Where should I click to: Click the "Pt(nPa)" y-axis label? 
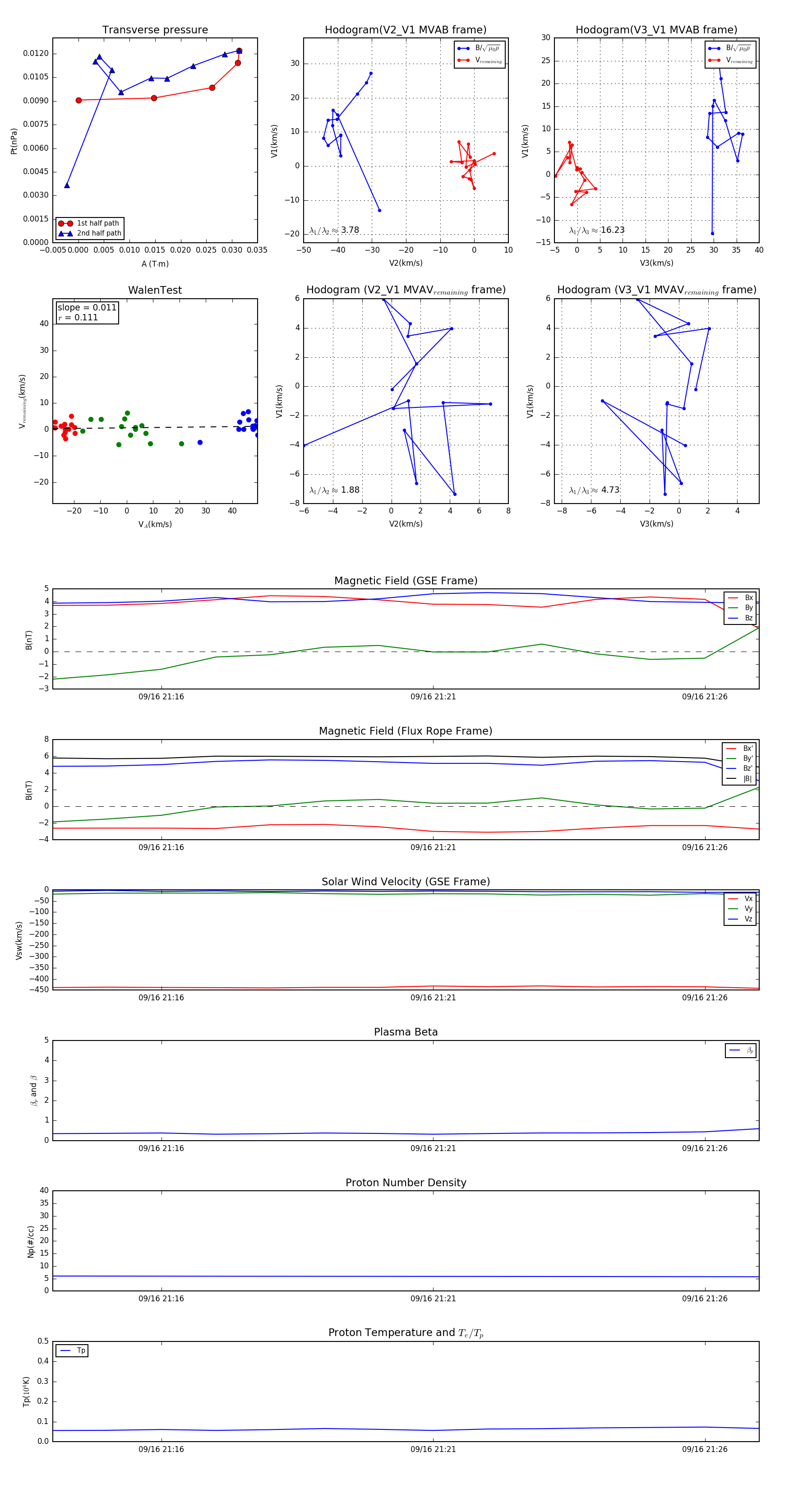click(x=14, y=141)
